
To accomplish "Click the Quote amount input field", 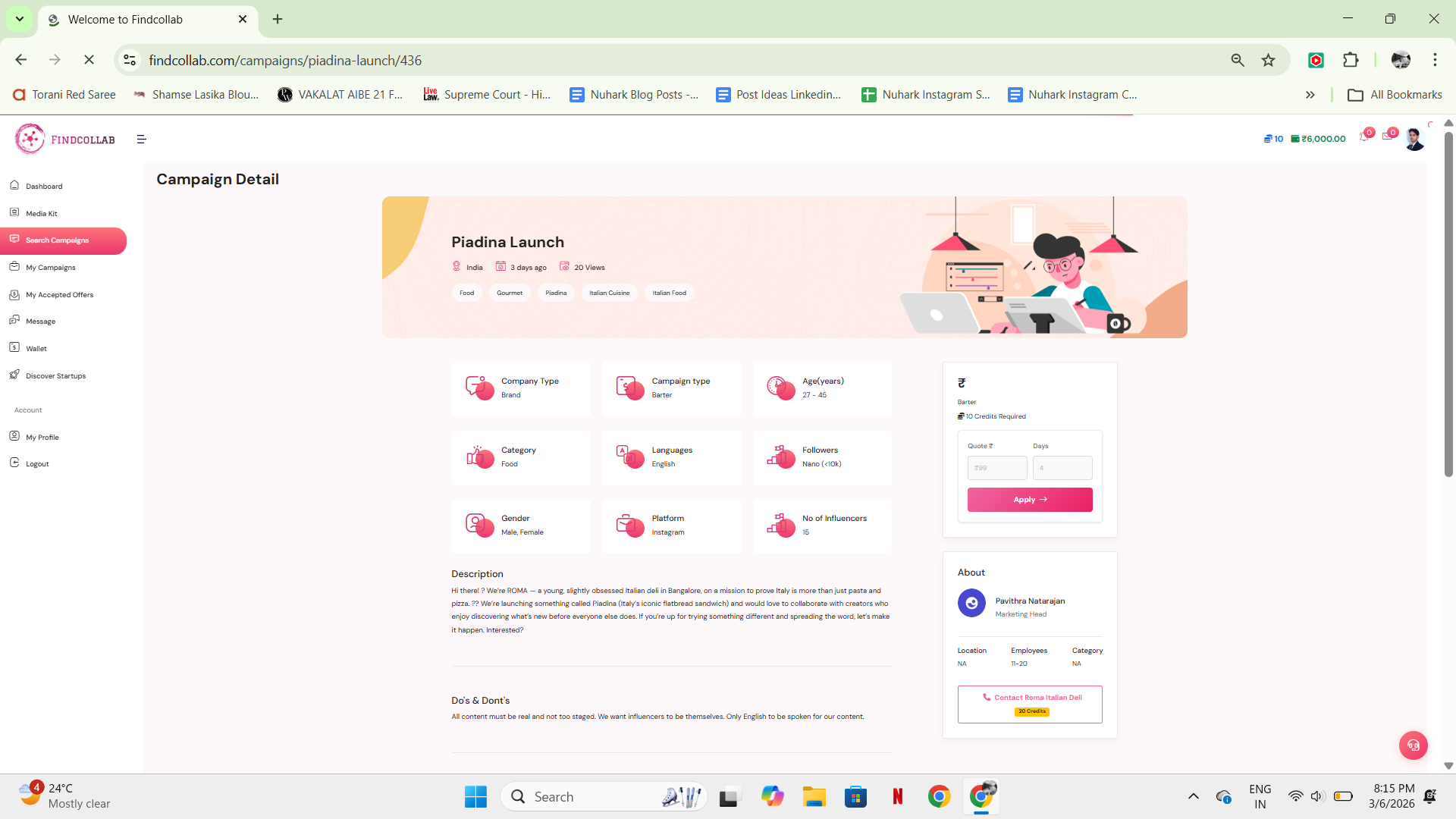I will click(x=997, y=468).
